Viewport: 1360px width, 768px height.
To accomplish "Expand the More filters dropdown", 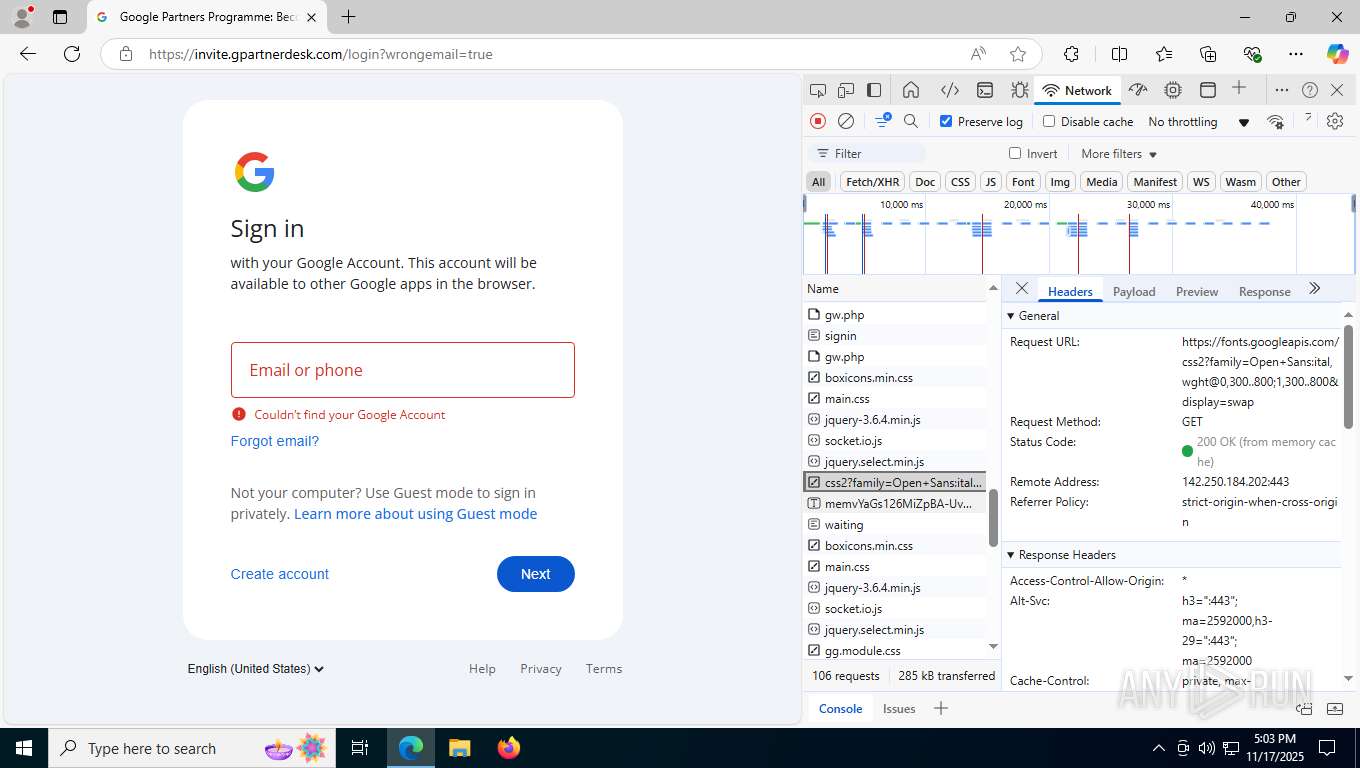I will 1119,154.
